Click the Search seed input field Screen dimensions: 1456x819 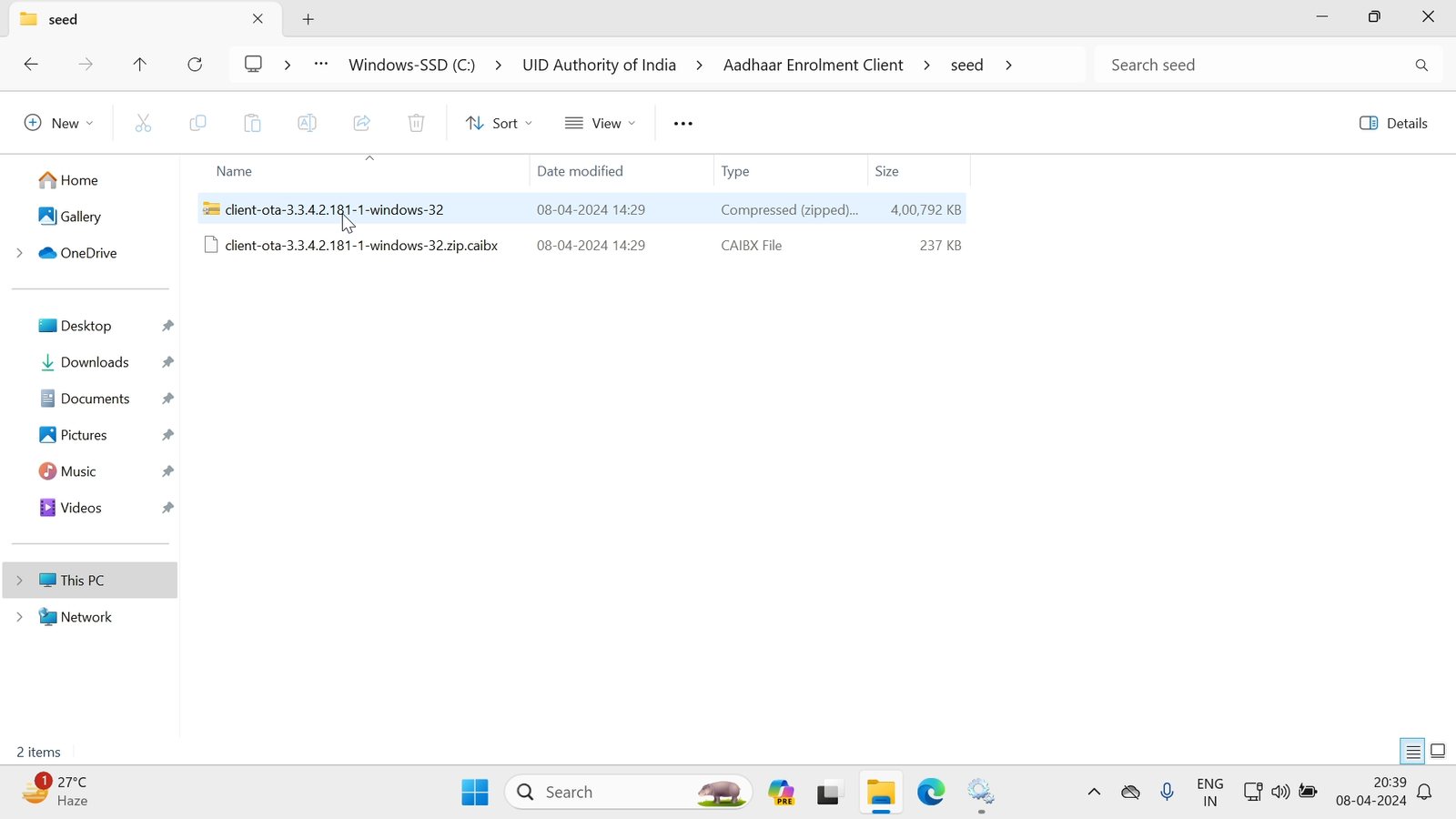coord(1256,66)
